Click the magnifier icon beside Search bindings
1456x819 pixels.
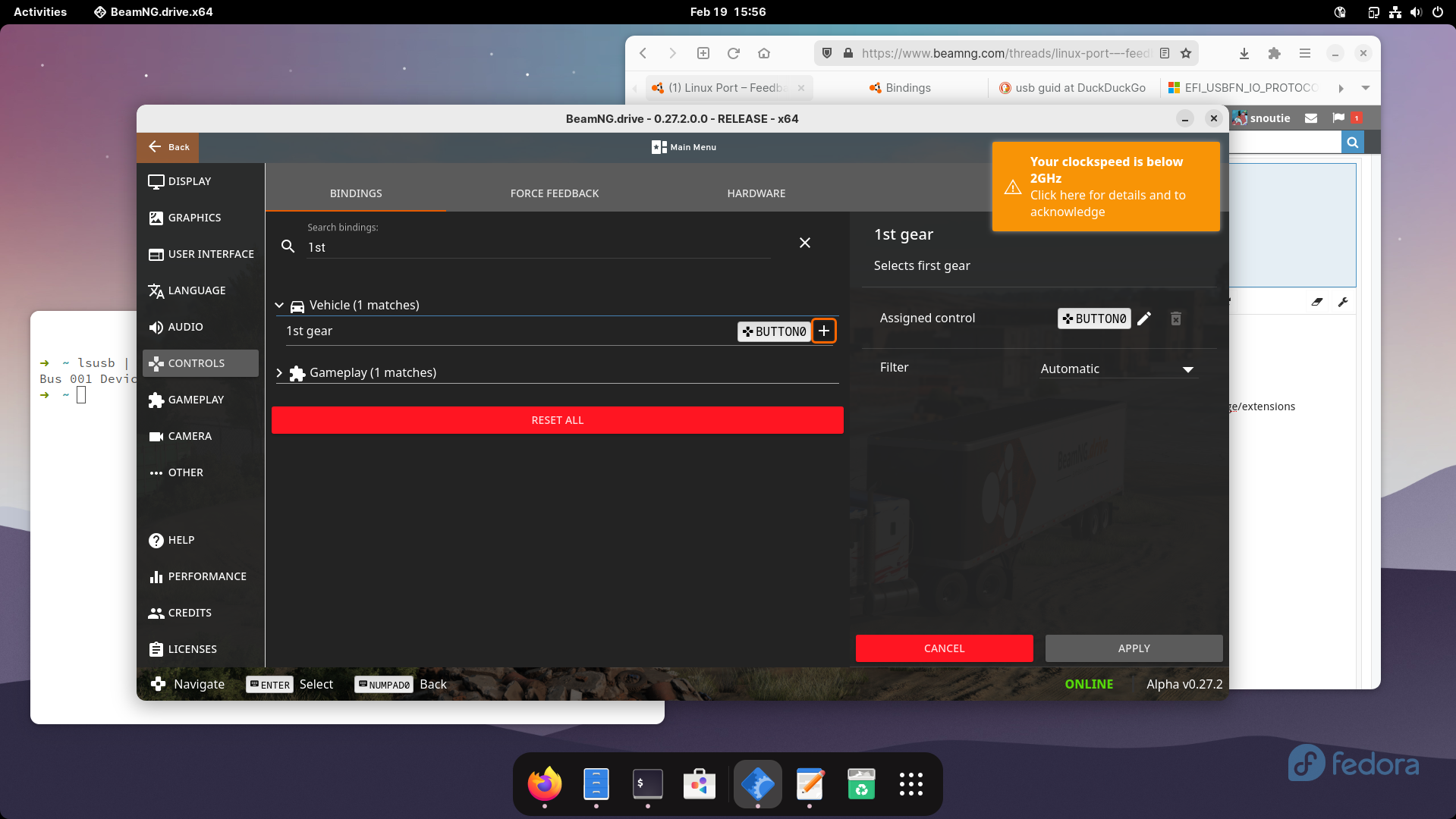288,246
